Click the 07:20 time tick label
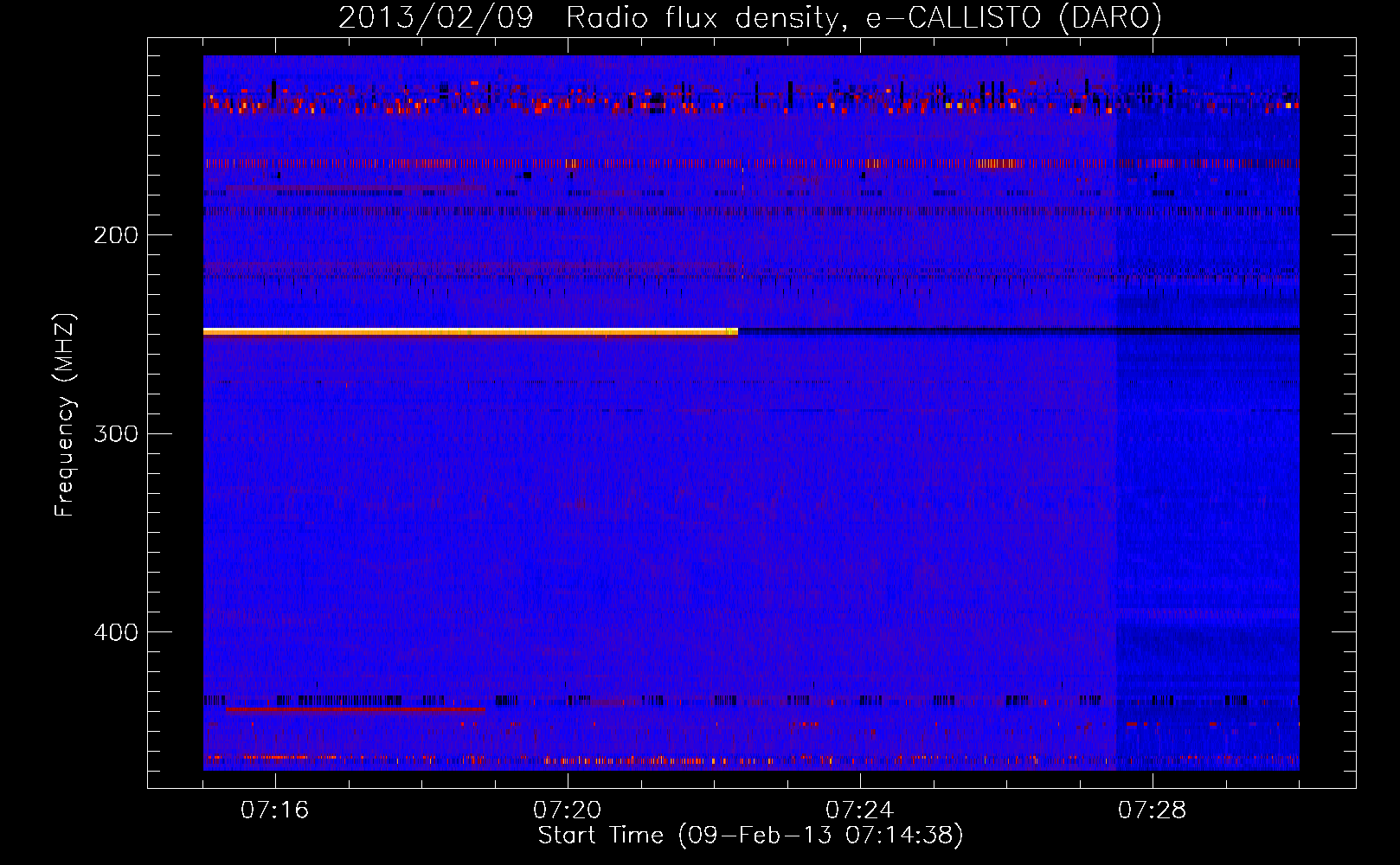This screenshot has height=865, width=1400. pyautogui.click(x=567, y=811)
